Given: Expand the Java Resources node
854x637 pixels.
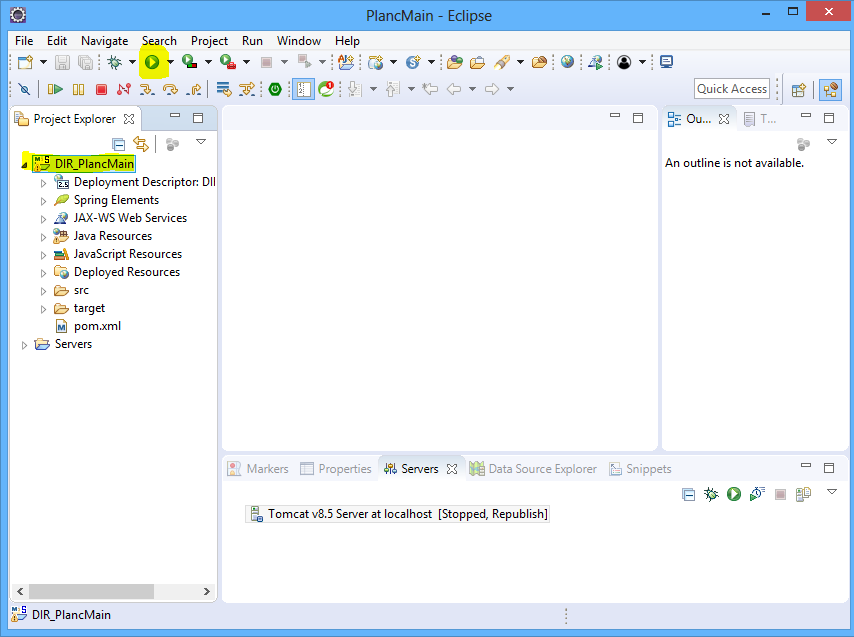Looking at the screenshot, I should [x=43, y=237].
